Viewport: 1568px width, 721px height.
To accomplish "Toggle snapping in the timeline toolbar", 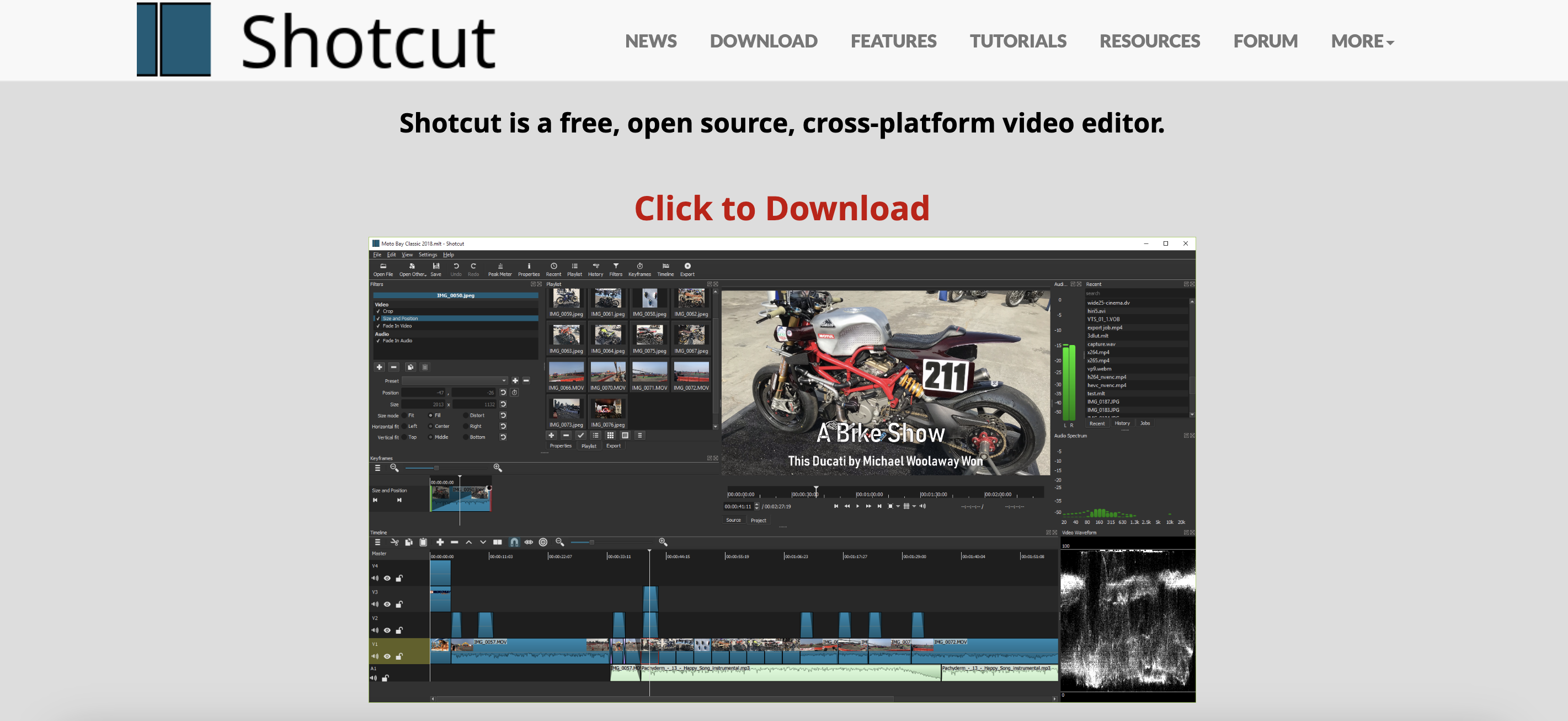I will [x=514, y=543].
